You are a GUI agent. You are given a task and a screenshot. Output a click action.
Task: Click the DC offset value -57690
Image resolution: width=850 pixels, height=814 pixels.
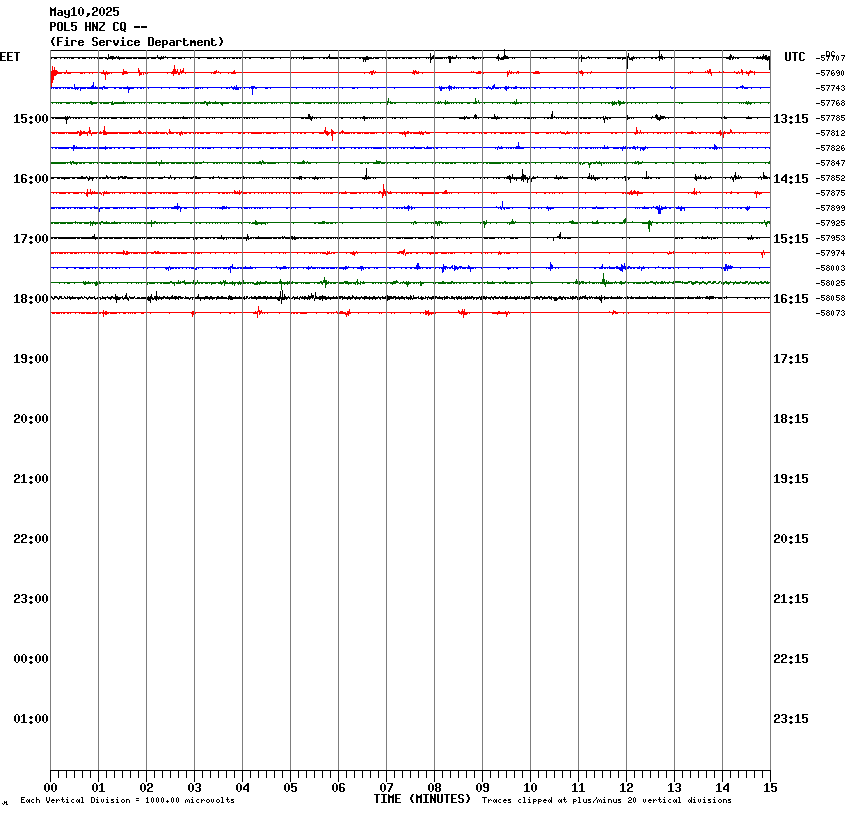tap(830, 73)
